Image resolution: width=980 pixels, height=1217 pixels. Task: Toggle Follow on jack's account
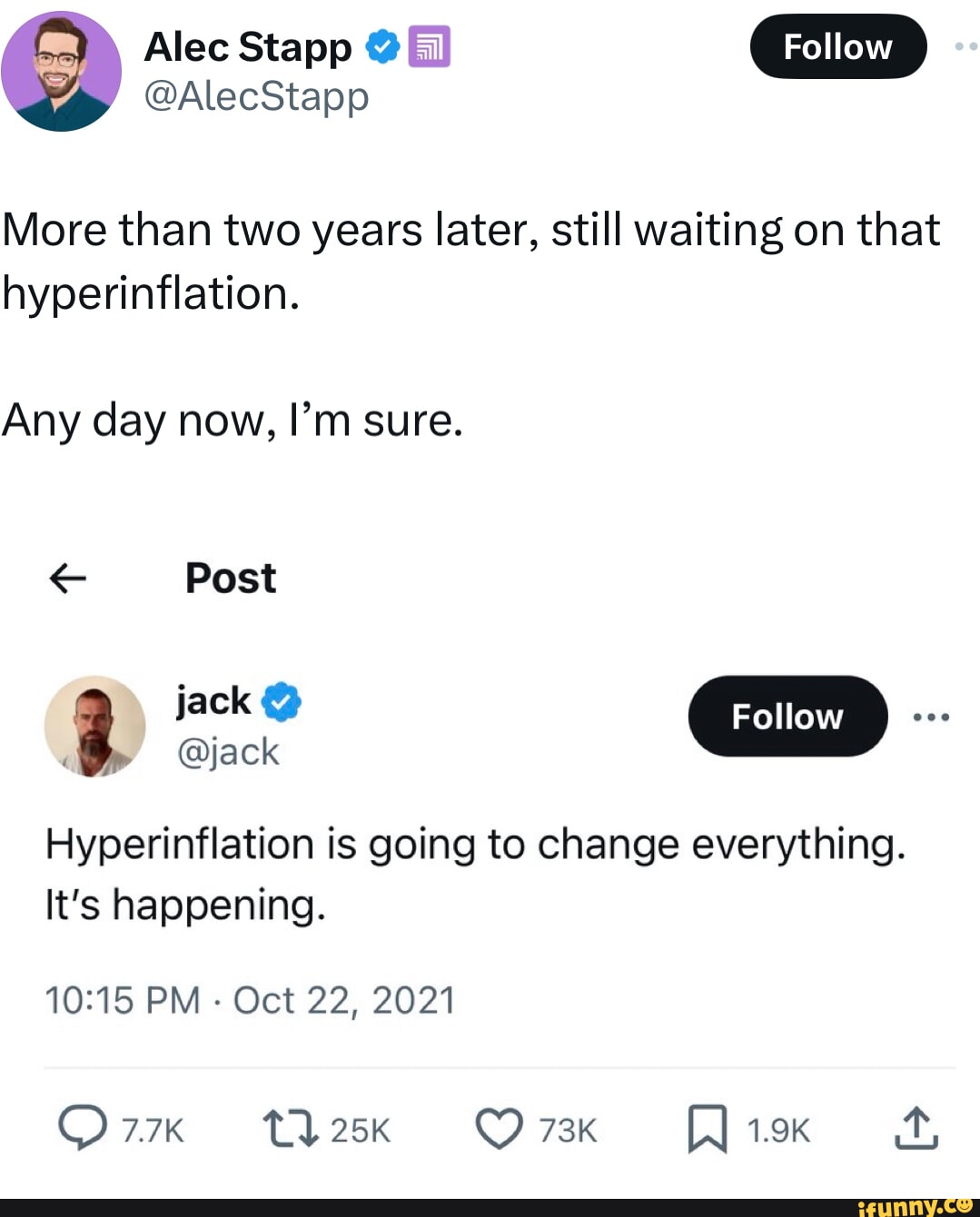787,717
